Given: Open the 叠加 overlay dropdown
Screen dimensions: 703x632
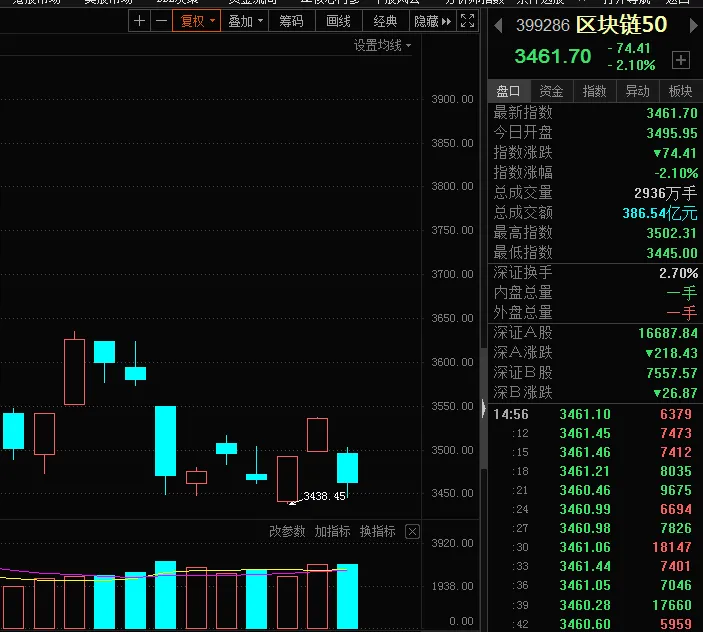Looking at the screenshot, I should pos(245,21).
